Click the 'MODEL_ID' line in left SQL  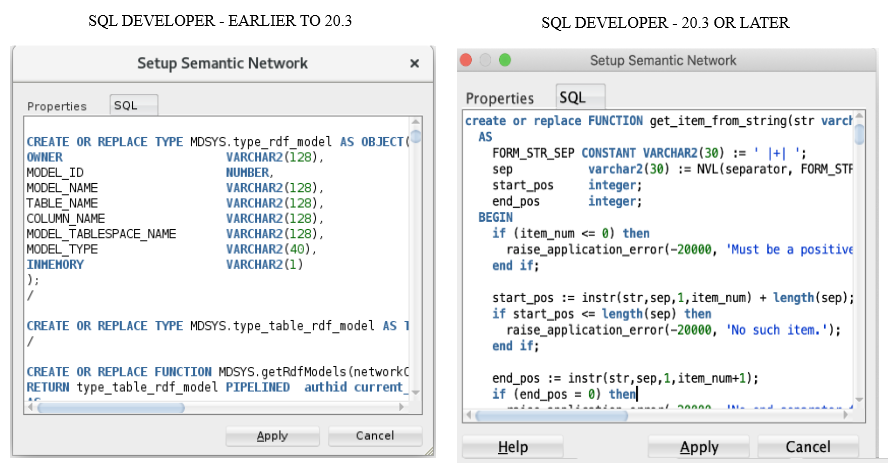click(x=150, y=172)
